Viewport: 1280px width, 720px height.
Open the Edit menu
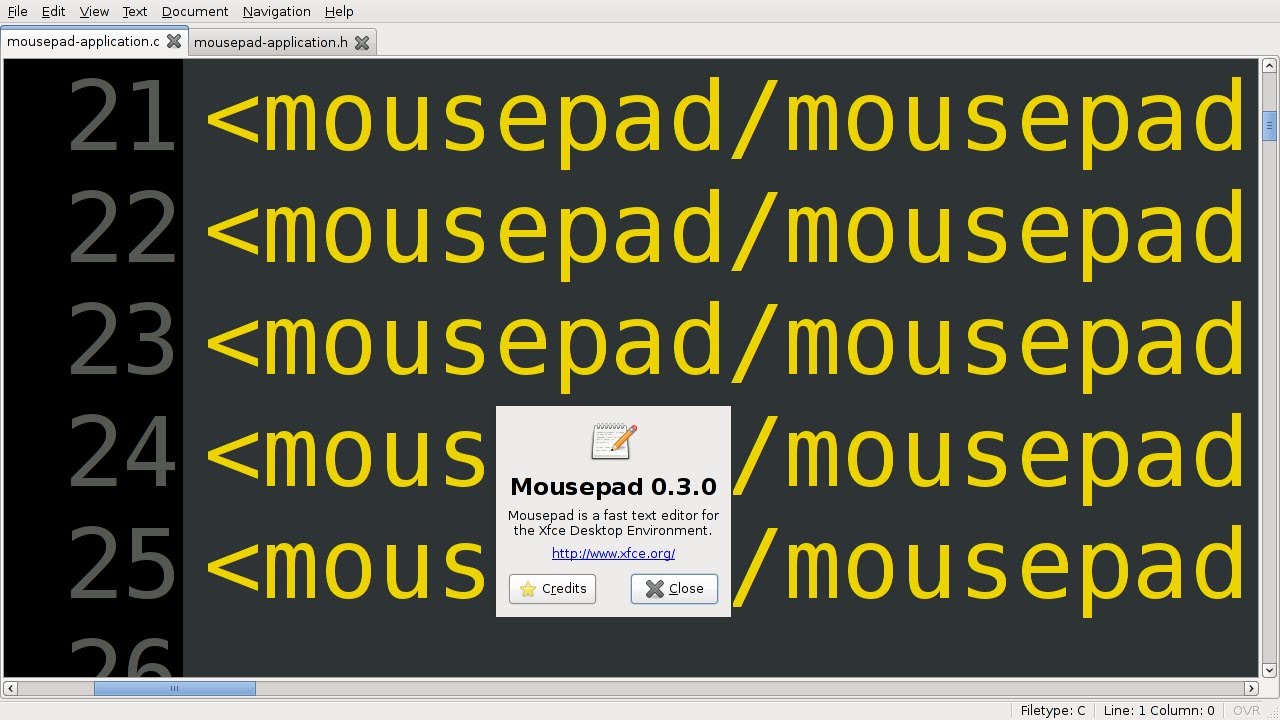(x=53, y=11)
